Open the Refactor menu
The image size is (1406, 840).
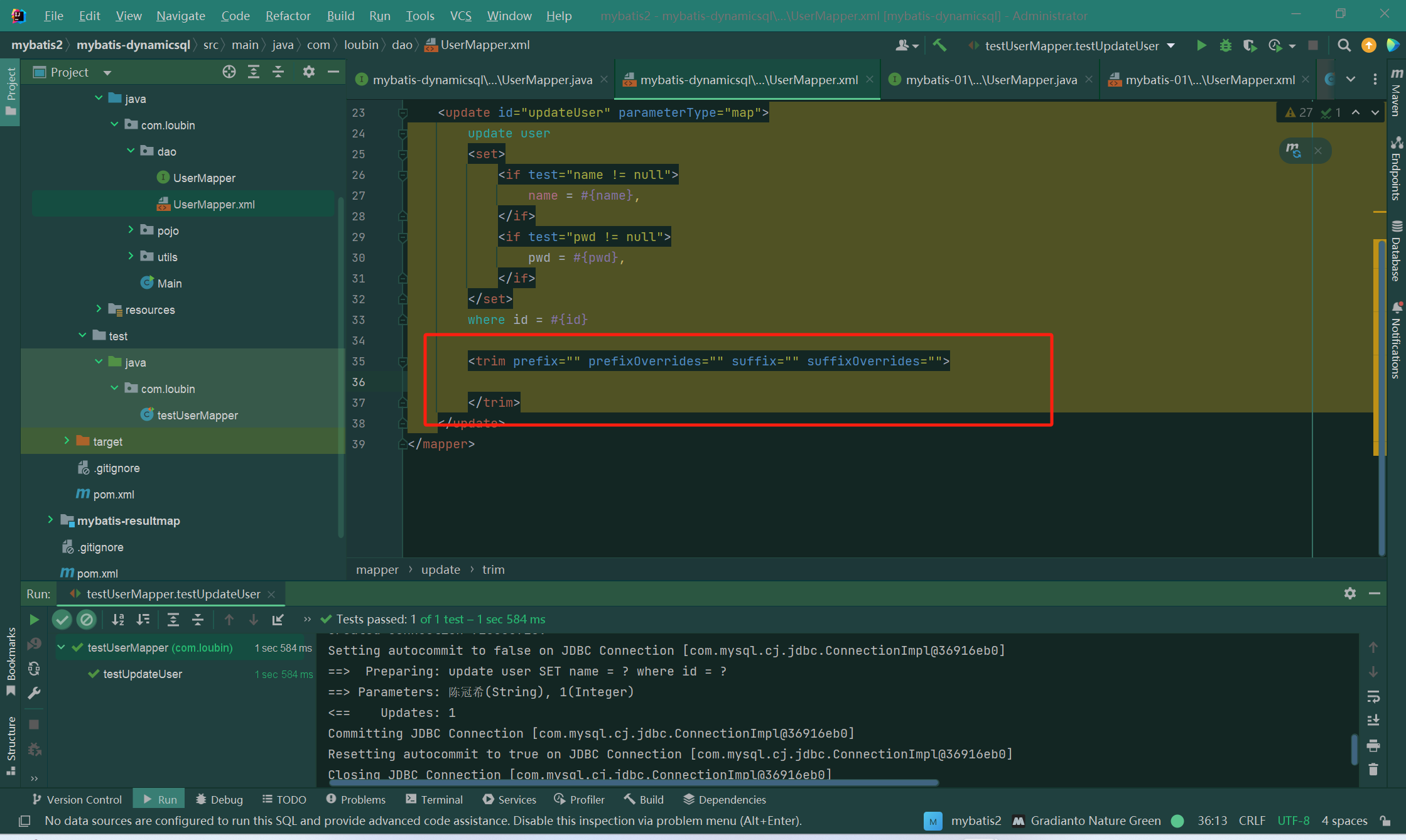click(288, 16)
